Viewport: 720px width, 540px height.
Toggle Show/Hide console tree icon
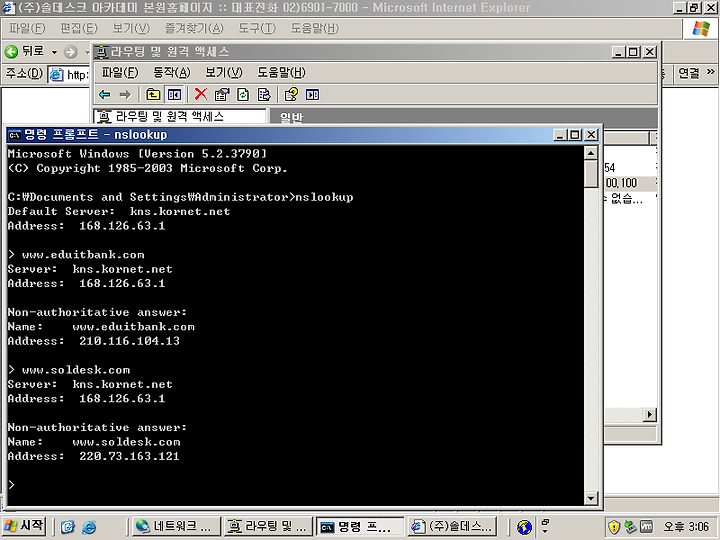(x=174, y=95)
